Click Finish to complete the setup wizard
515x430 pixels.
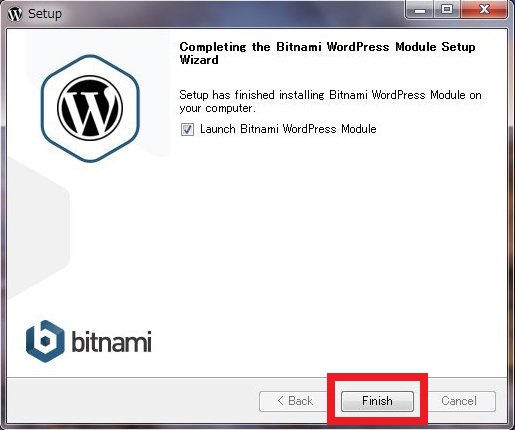pos(377,401)
